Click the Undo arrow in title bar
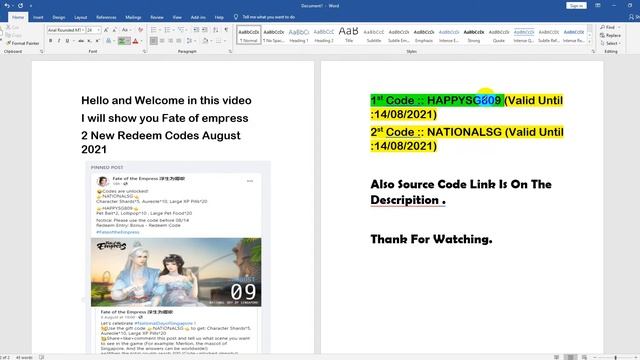Image resolution: width=640 pixels, height=360 pixels. pos(7,6)
